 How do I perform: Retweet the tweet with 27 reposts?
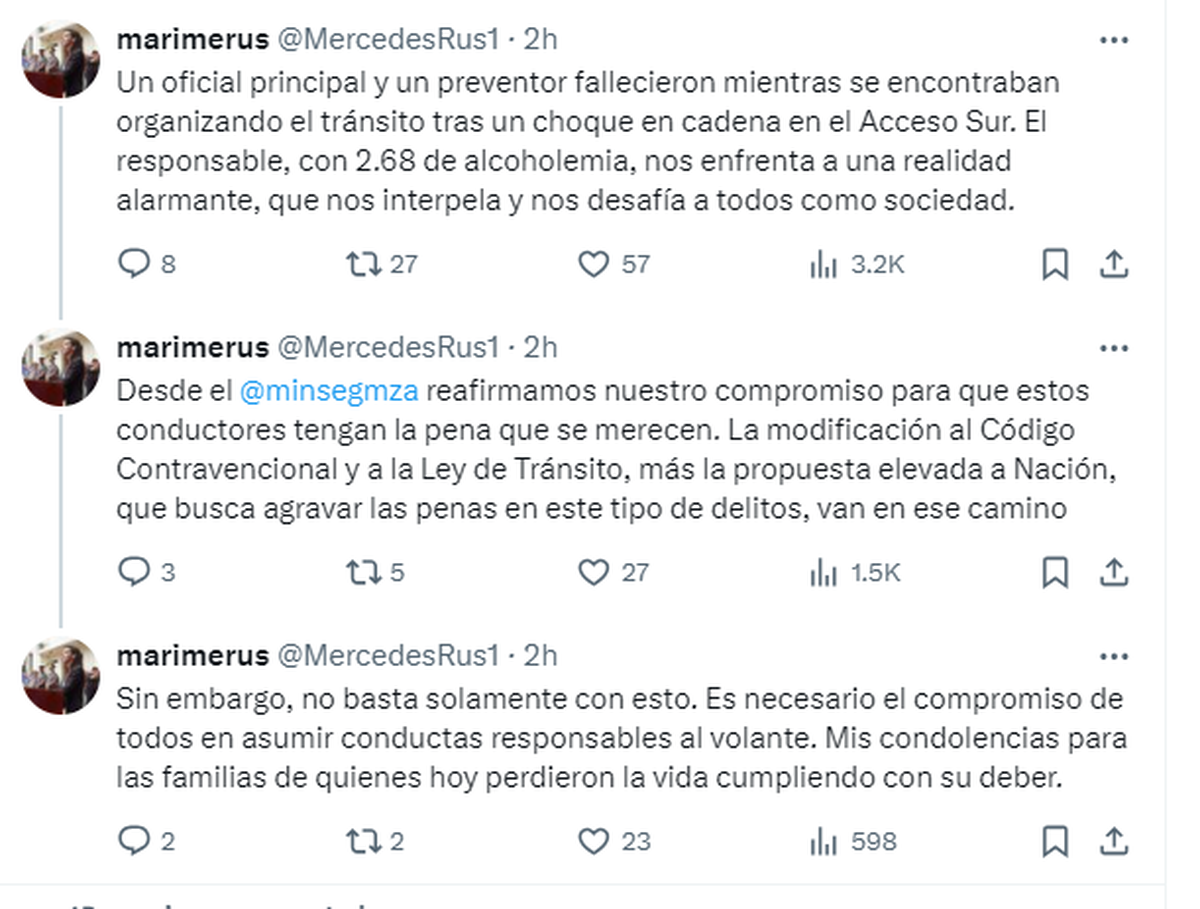[x=361, y=264]
